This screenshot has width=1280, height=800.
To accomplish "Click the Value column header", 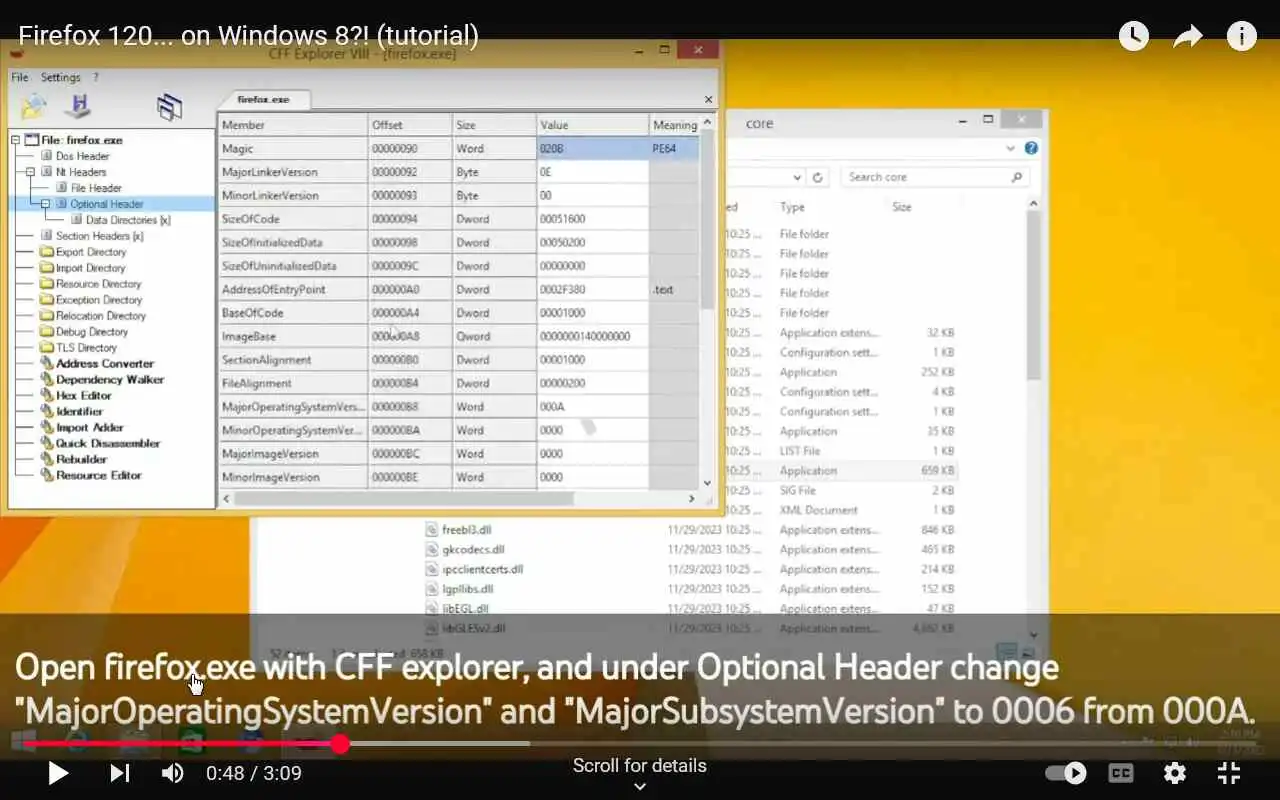I will (x=593, y=125).
